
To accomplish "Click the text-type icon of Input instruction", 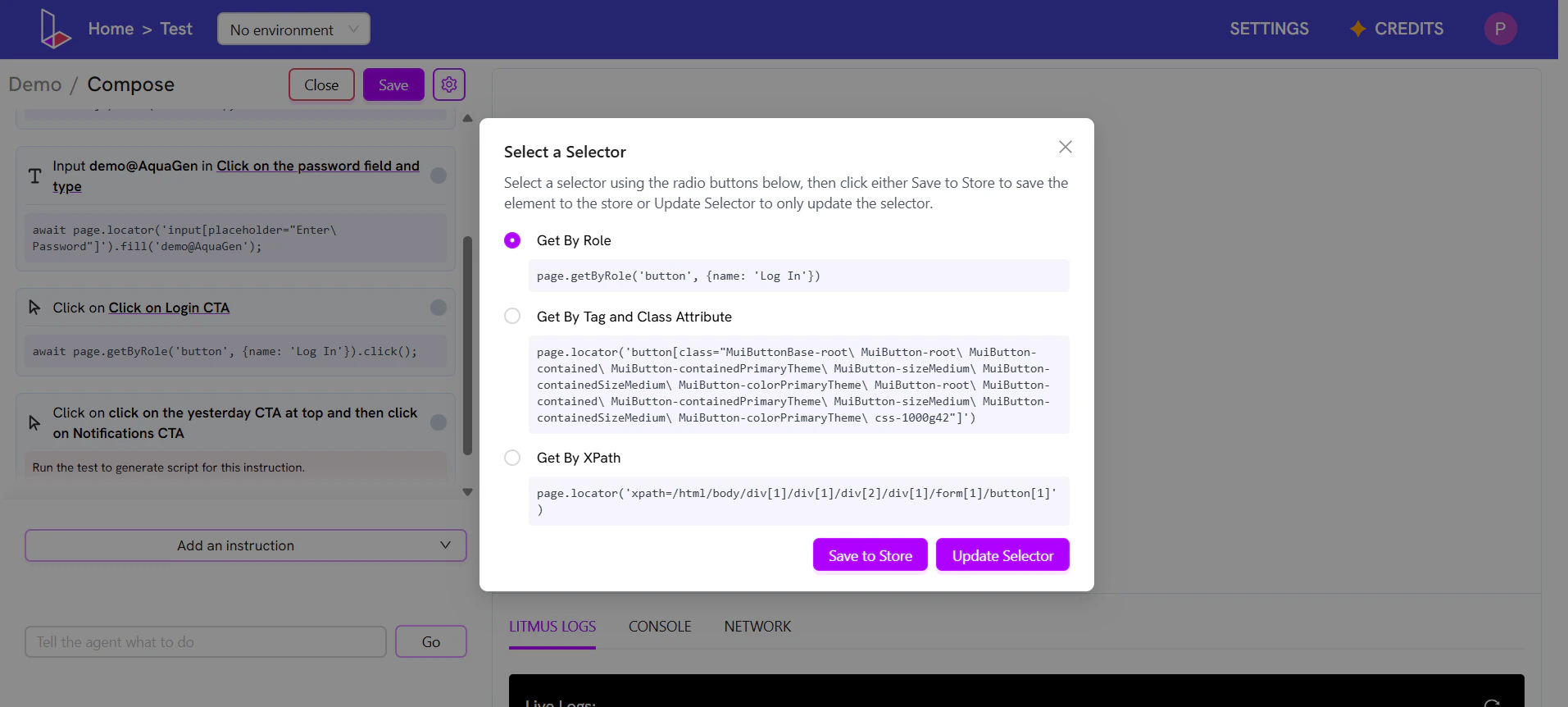I will tap(35, 176).
